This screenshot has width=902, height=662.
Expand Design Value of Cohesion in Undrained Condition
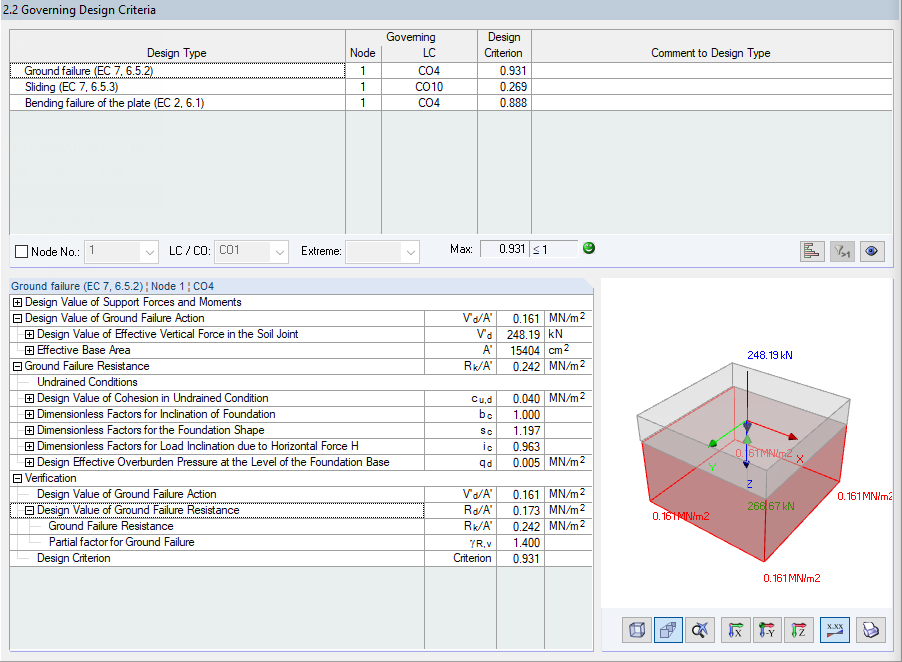pyautogui.click(x=29, y=399)
